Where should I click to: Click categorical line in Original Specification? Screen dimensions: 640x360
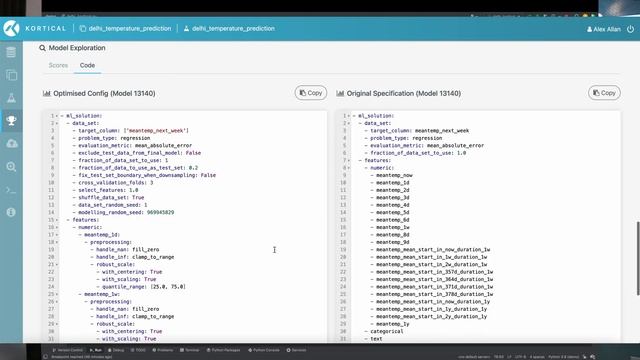pyautogui.click(x=387, y=331)
